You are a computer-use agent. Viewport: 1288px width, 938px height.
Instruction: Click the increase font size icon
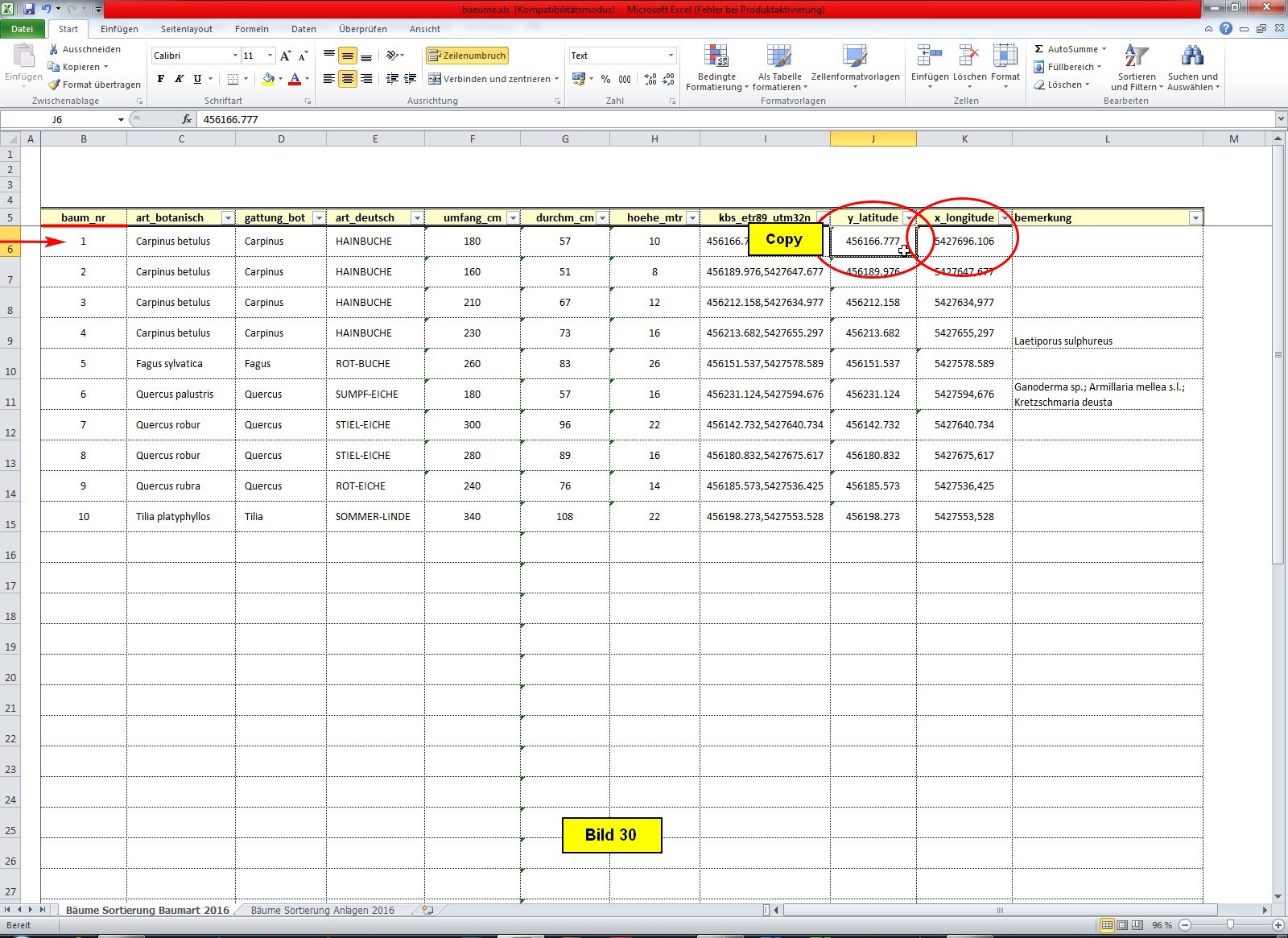(286, 56)
